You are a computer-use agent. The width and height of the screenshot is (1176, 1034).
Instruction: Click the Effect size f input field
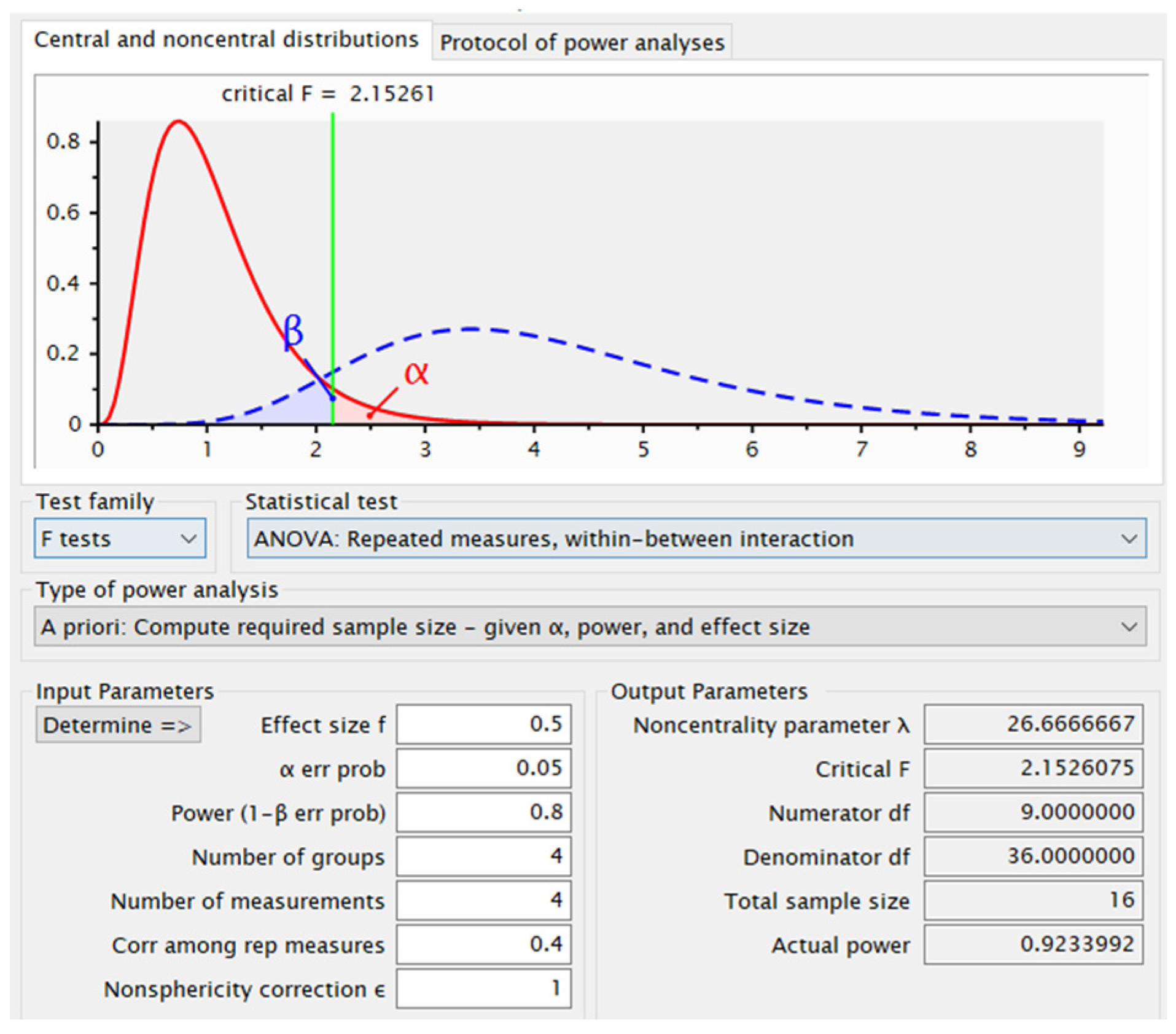(x=483, y=724)
